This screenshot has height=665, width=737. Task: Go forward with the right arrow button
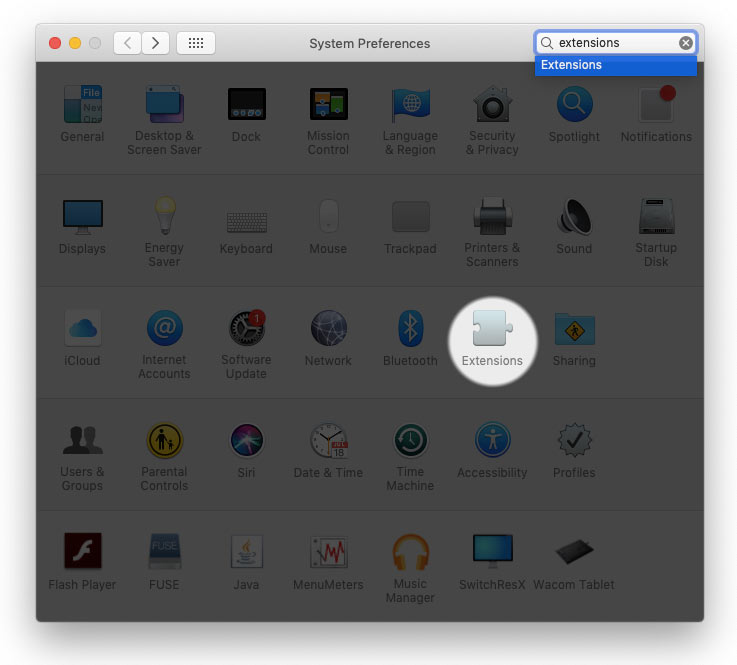tap(156, 43)
